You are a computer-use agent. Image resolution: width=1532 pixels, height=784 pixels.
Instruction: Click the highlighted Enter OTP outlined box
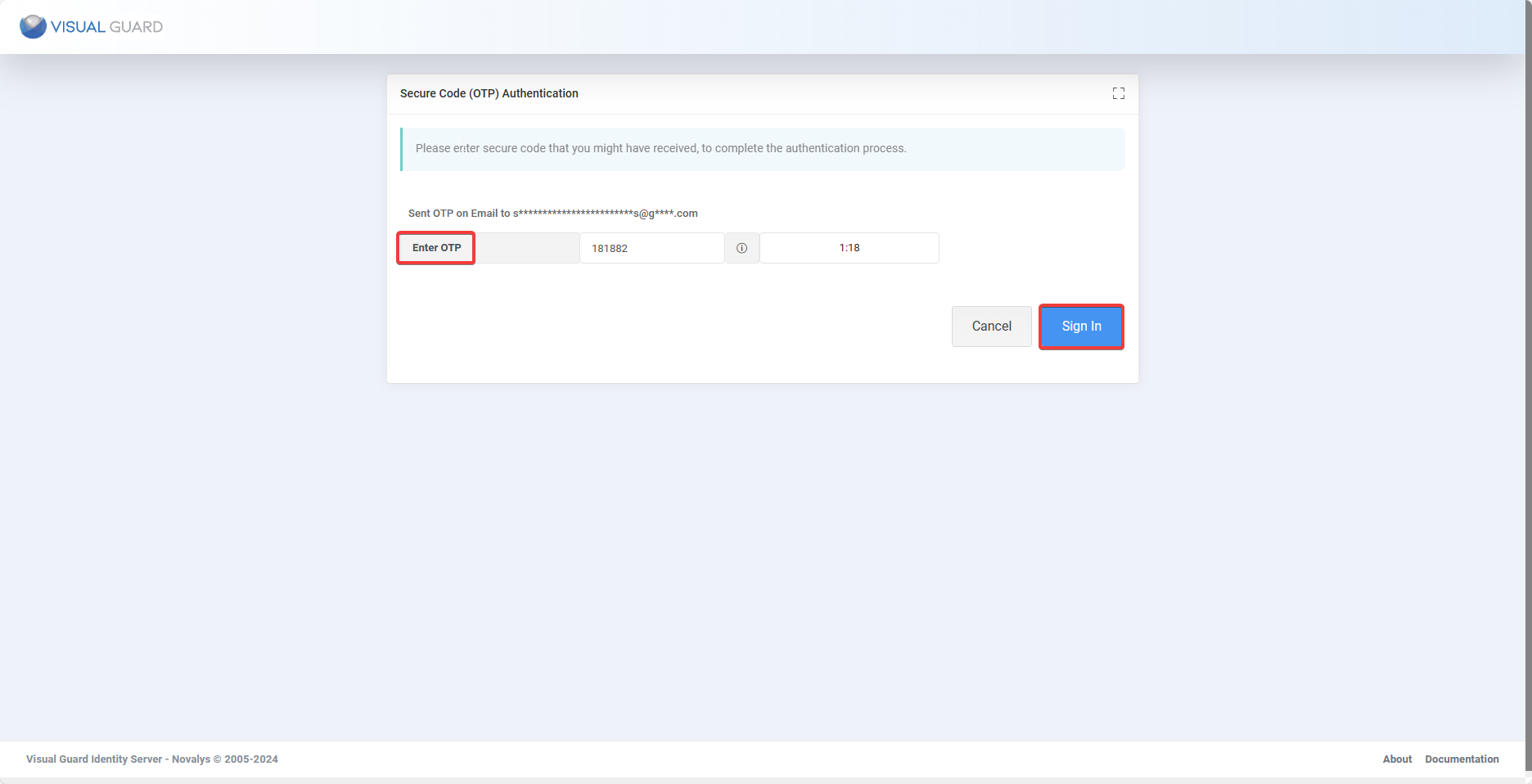coord(435,247)
